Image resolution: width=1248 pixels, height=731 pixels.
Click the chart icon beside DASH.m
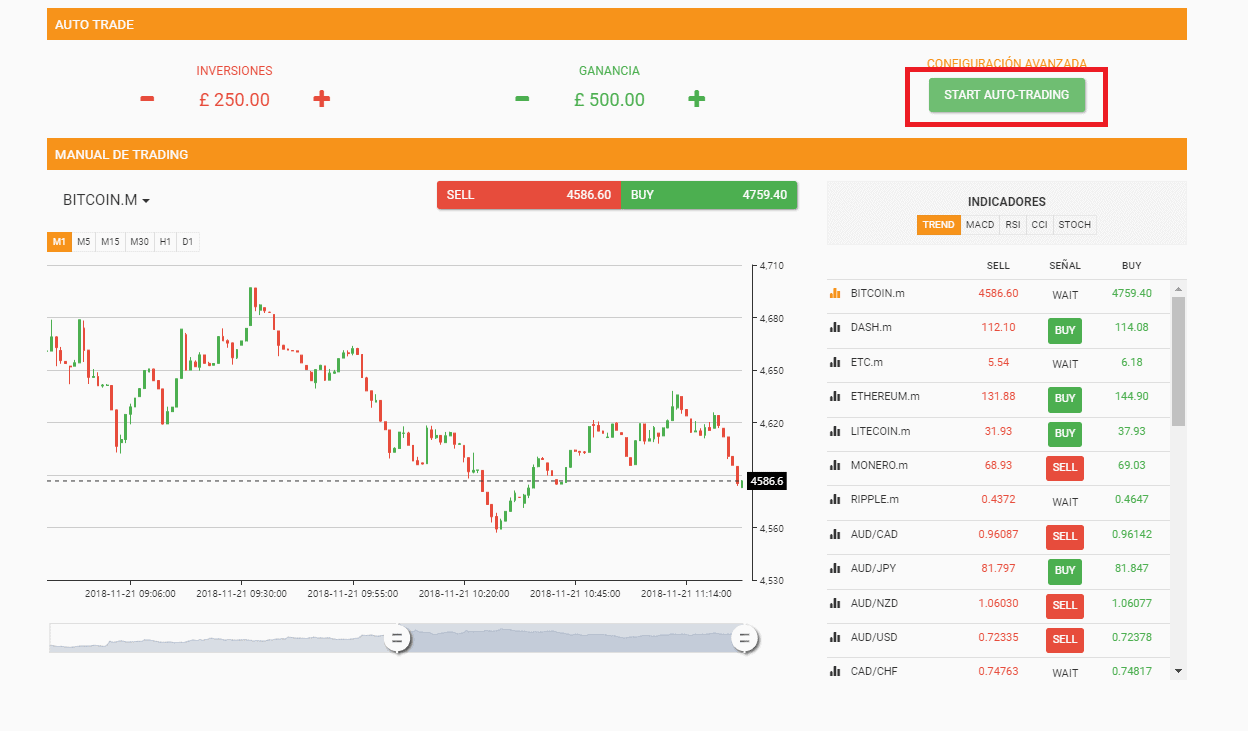click(x=834, y=328)
